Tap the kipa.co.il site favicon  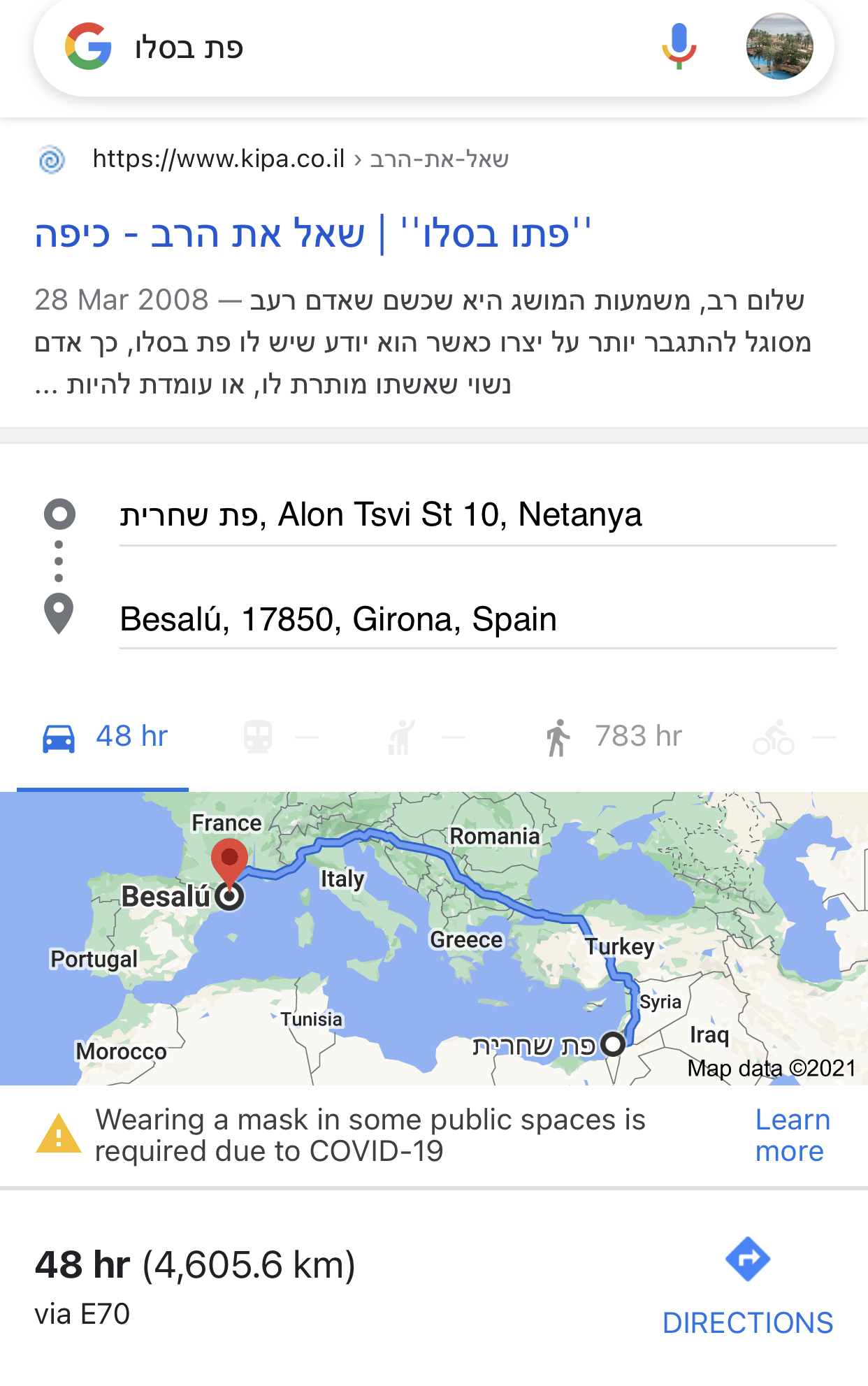(52, 159)
